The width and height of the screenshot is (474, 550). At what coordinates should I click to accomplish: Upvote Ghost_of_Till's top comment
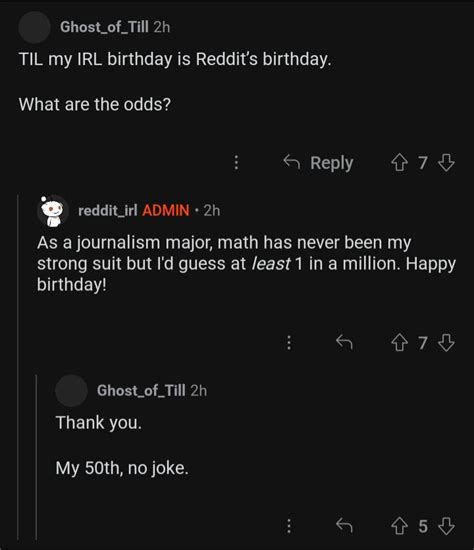tap(399, 163)
